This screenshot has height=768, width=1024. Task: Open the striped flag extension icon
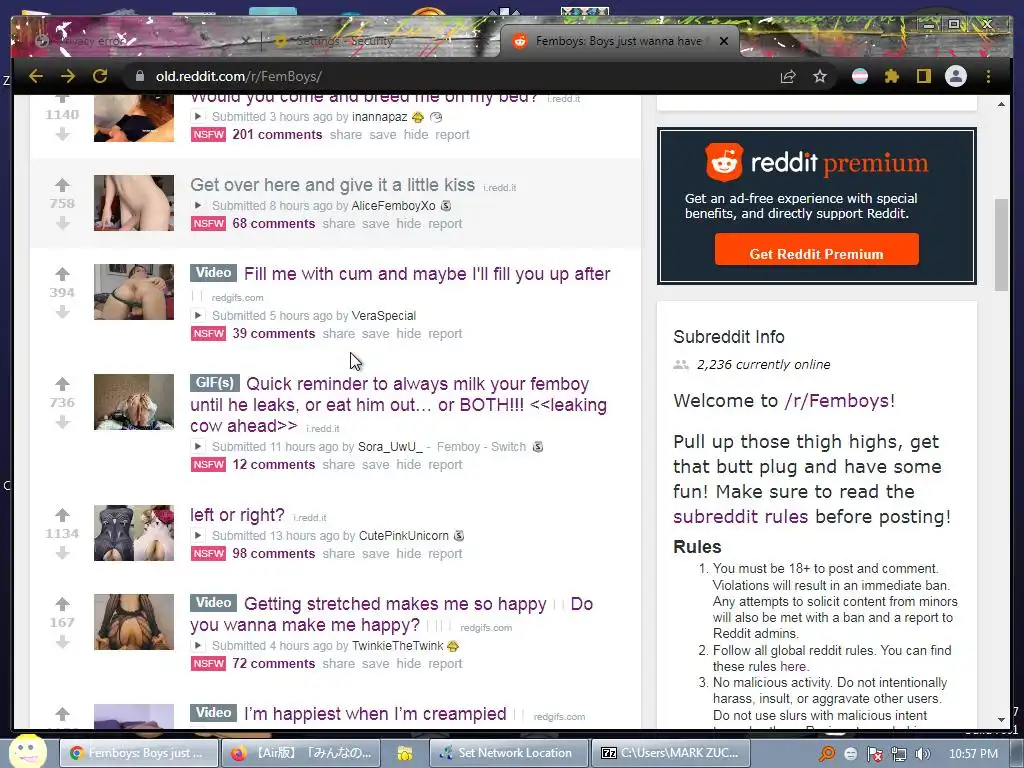(860, 76)
